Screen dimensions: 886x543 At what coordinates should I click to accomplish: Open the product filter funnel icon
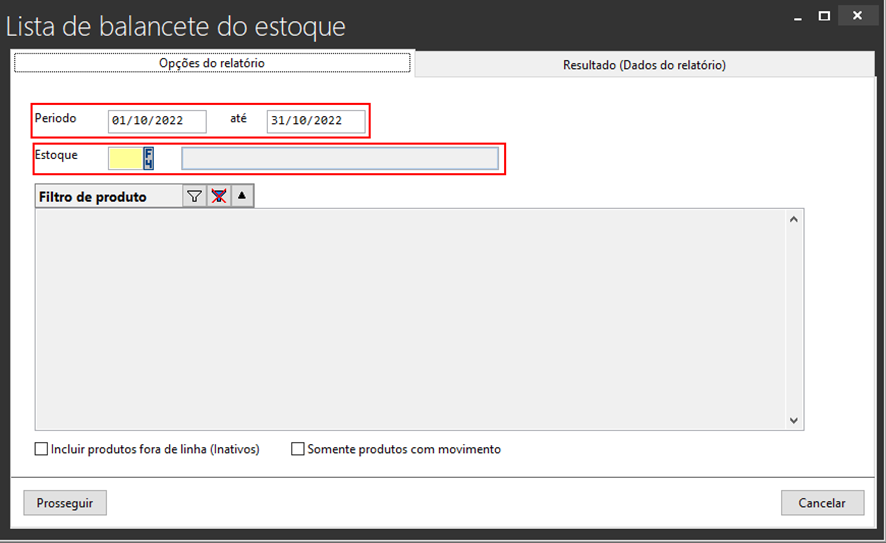point(194,197)
